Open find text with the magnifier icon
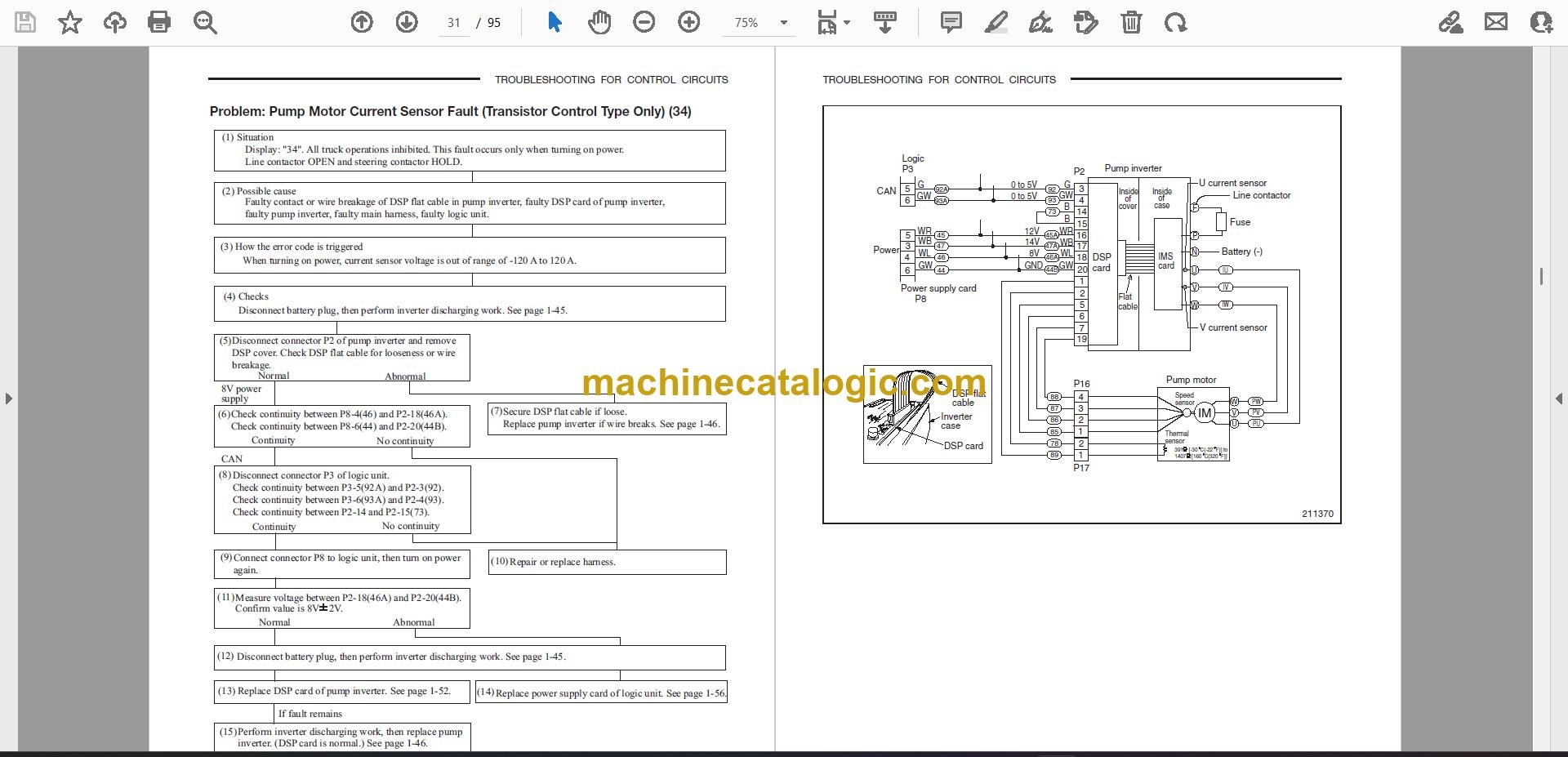Viewport: 1568px width, 757px height. (204, 22)
